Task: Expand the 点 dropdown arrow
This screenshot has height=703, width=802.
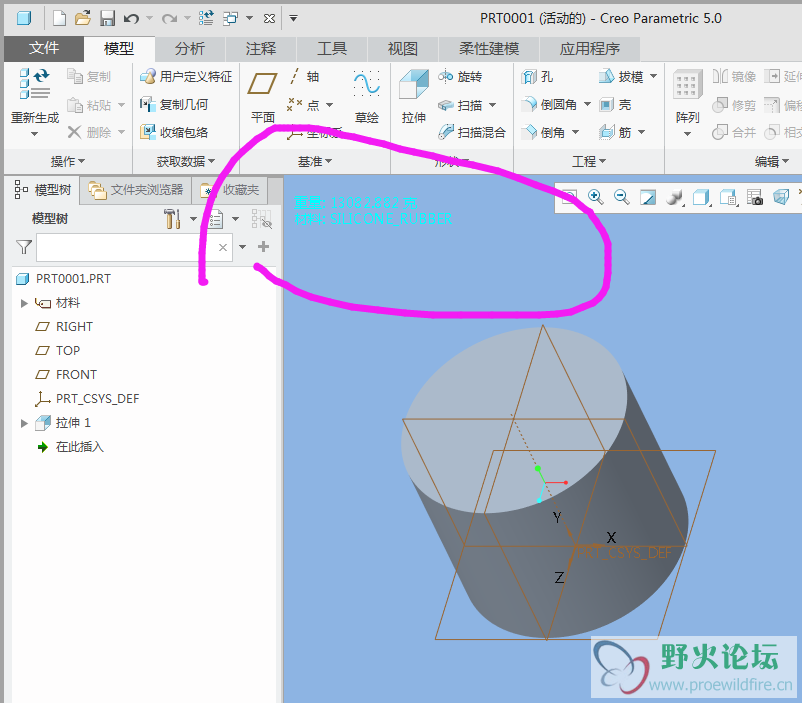Action: (x=329, y=105)
